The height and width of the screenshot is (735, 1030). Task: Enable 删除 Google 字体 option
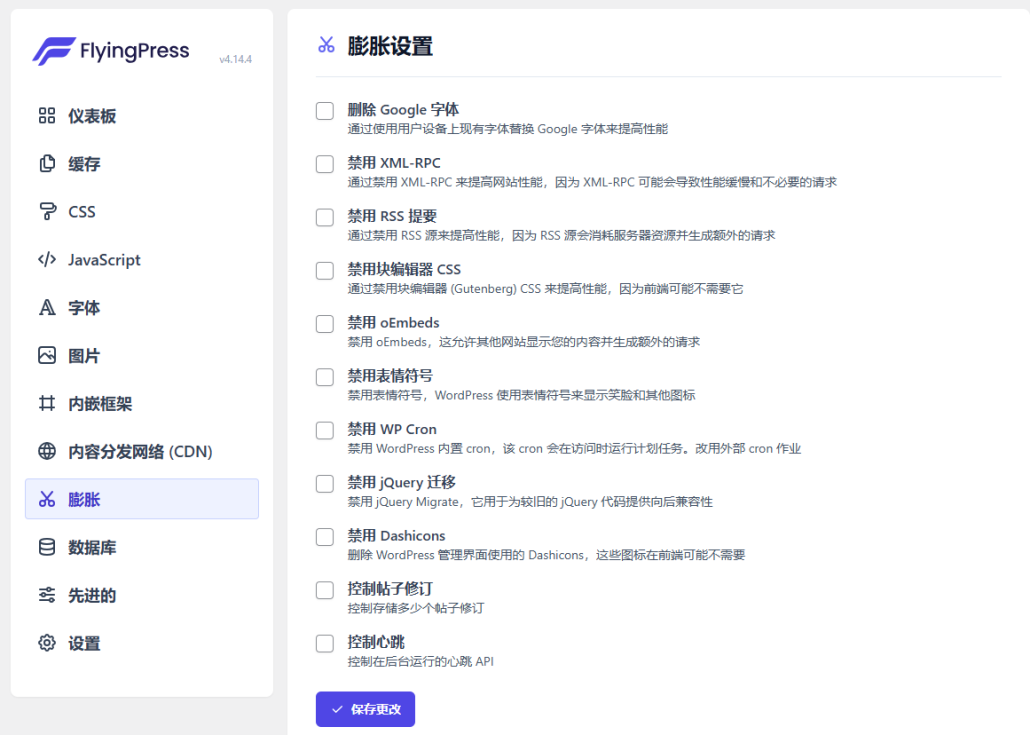[324, 110]
